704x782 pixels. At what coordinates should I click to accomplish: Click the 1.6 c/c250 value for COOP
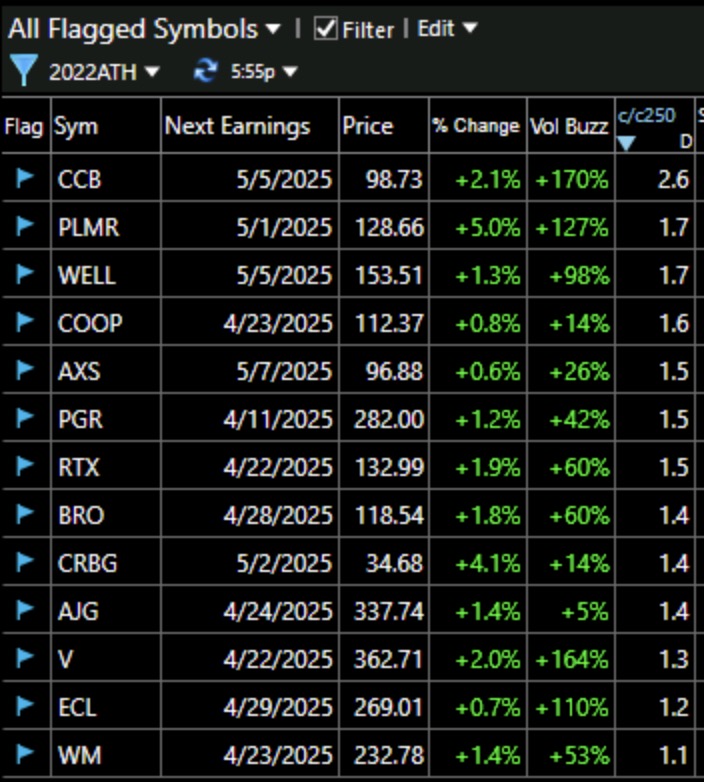(x=675, y=323)
